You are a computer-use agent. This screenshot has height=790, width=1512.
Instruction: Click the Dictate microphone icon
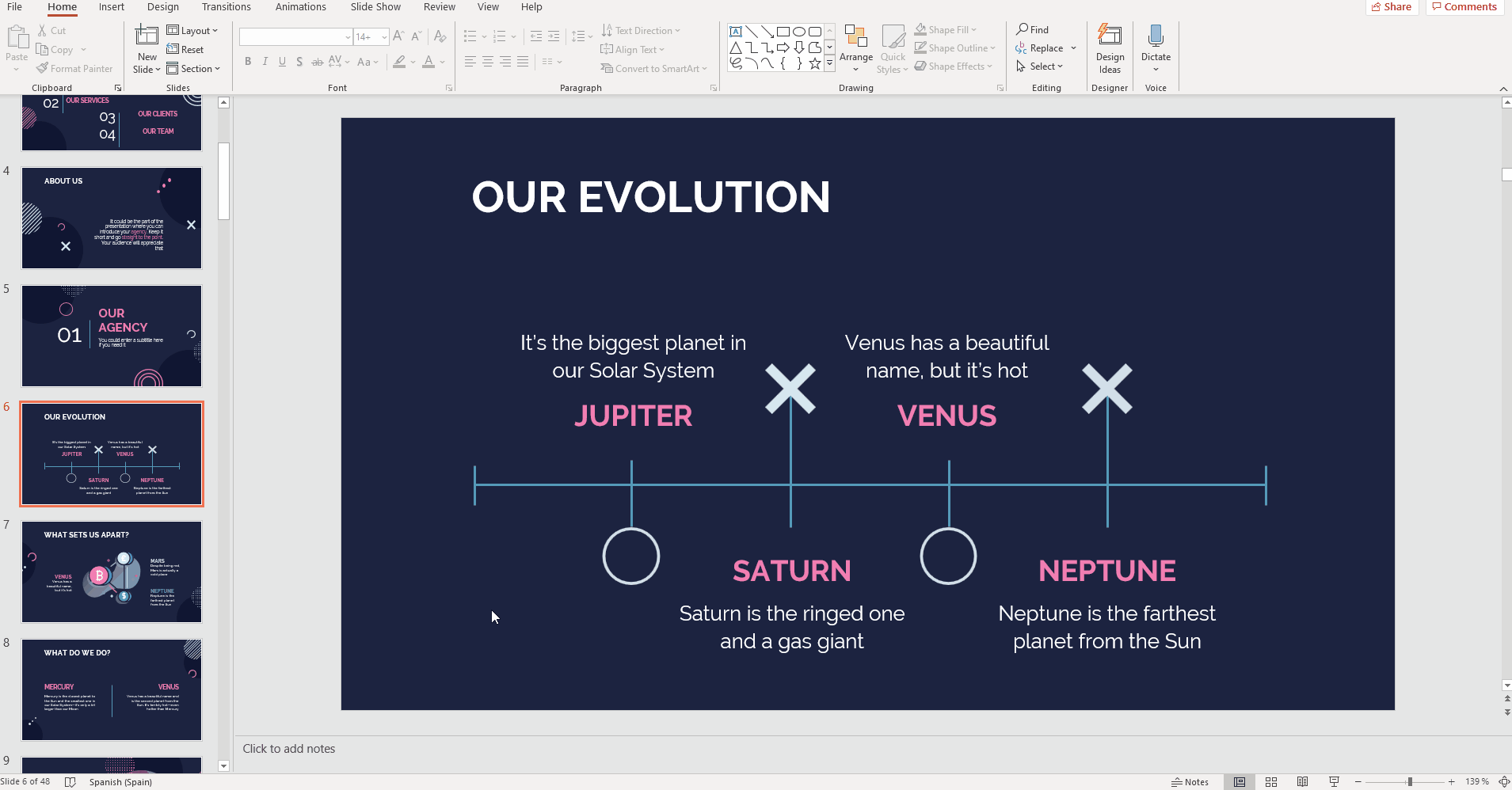tap(1155, 36)
